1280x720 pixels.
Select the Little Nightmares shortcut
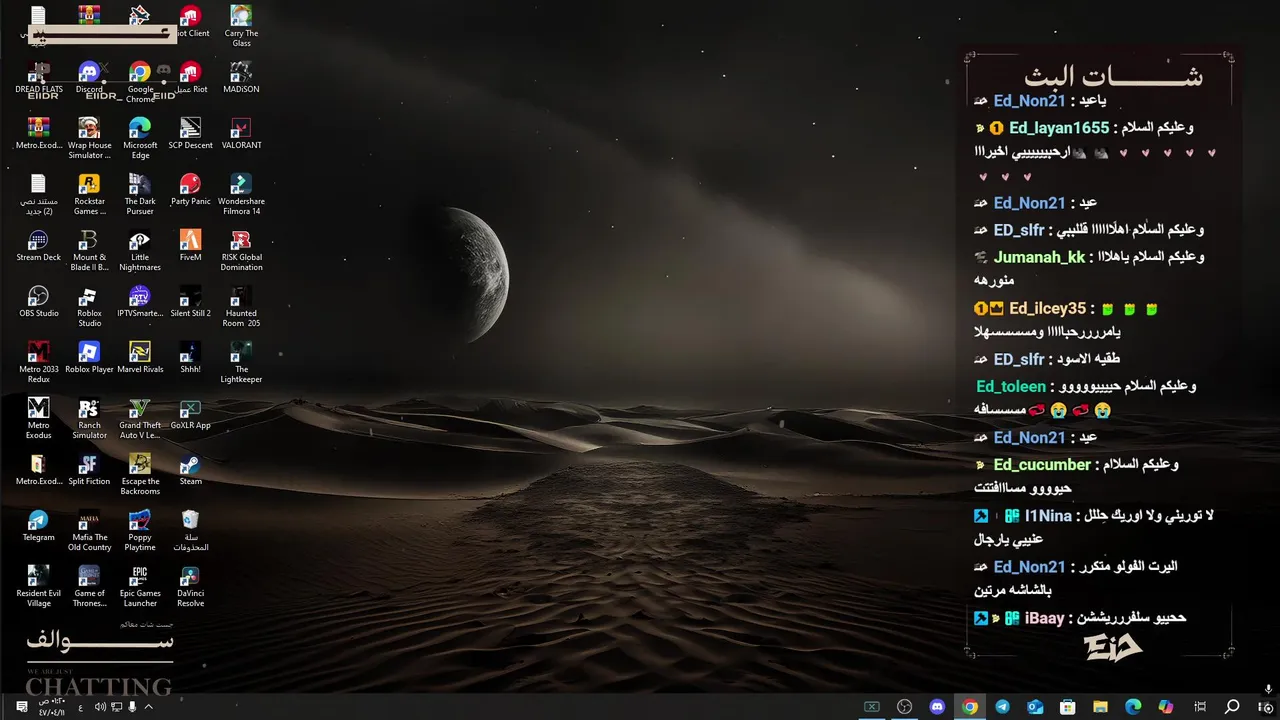[140, 250]
